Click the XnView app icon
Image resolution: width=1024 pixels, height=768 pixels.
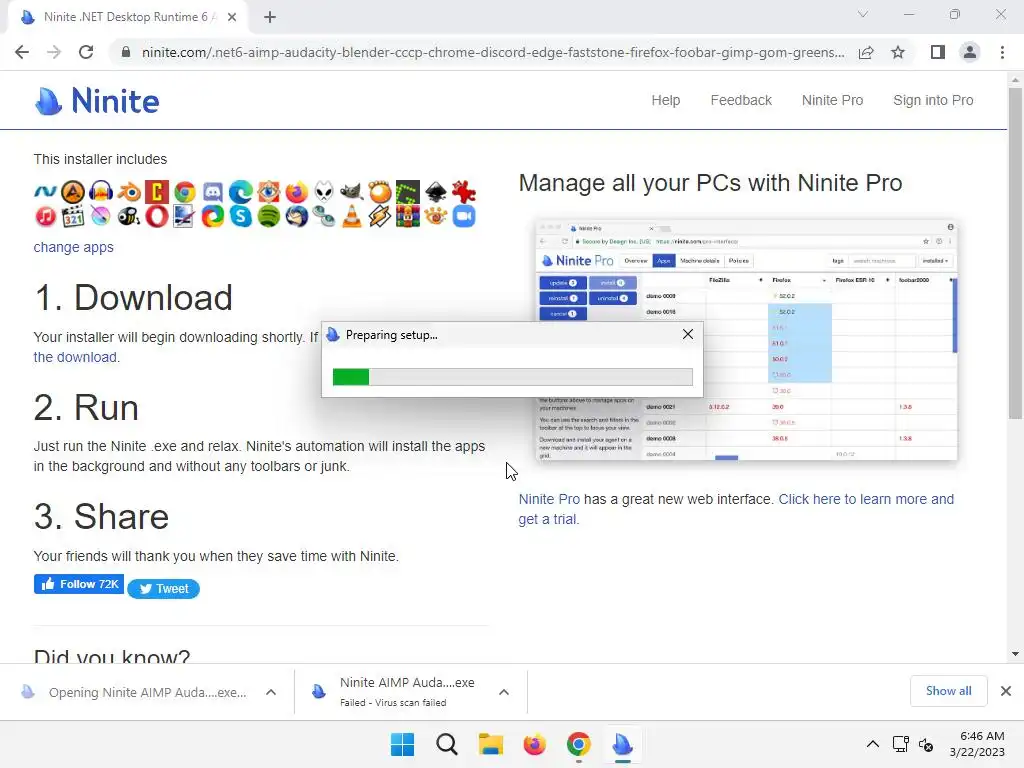click(436, 216)
